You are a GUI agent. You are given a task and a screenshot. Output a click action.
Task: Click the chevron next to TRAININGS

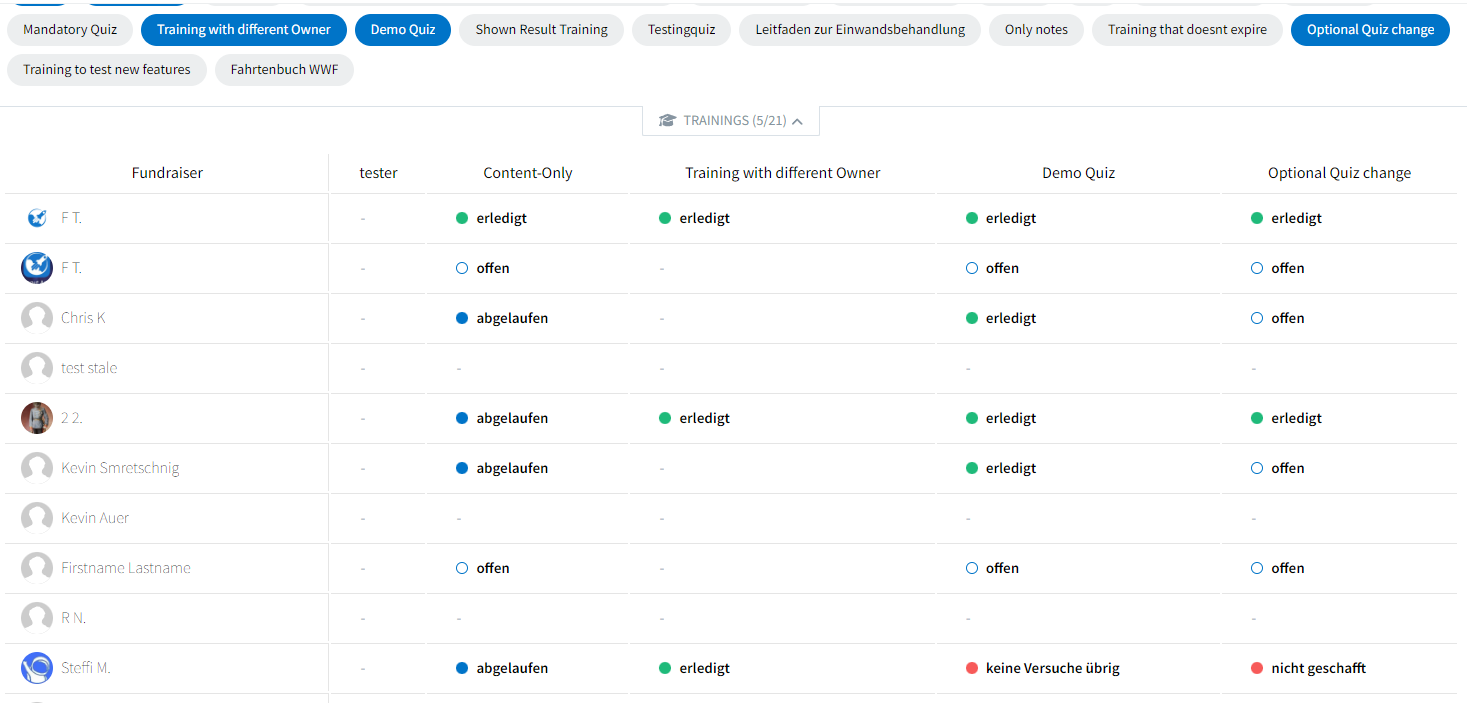coord(797,121)
